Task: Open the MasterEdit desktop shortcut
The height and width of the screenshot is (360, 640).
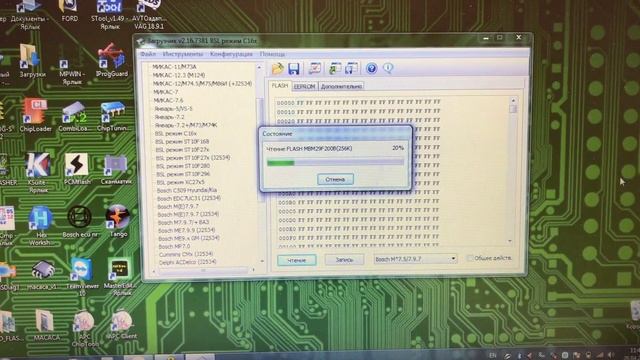Action: [x=120, y=276]
